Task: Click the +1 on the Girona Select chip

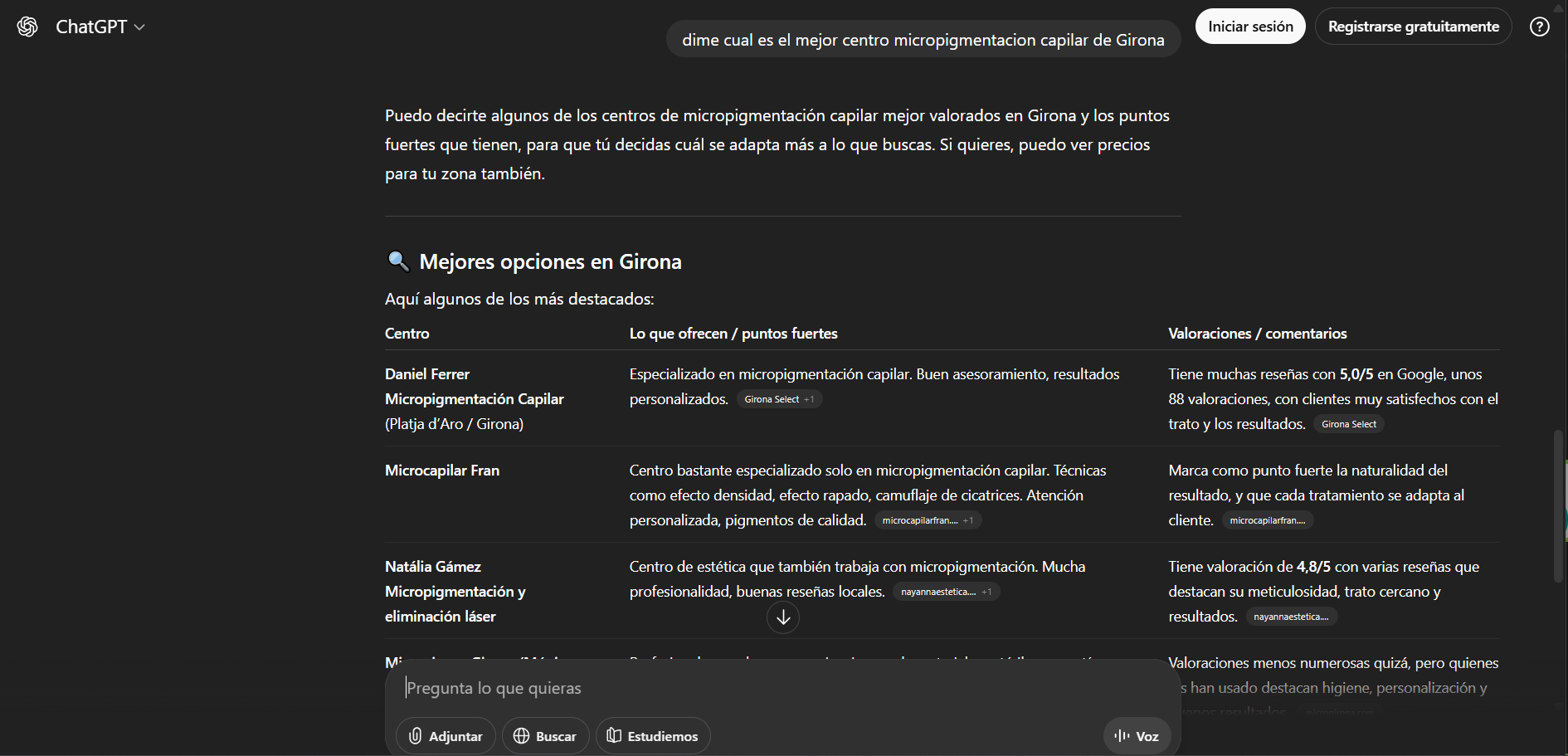Action: pyautogui.click(x=811, y=398)
